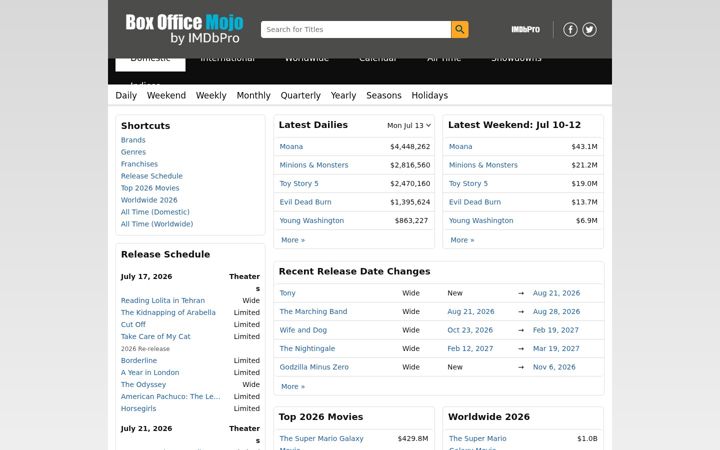Open Evil Dead Burn in Latest Weekend

[x=475, y=202]
